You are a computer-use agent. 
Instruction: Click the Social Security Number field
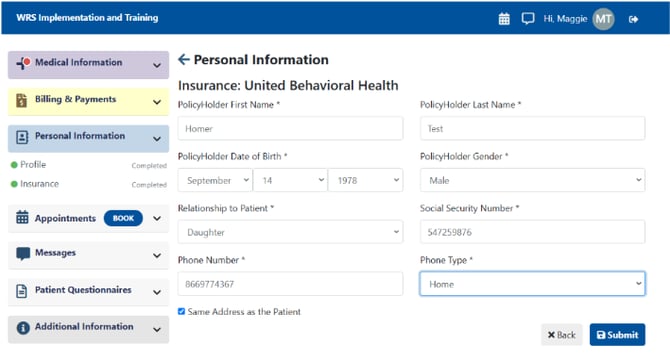532,232
